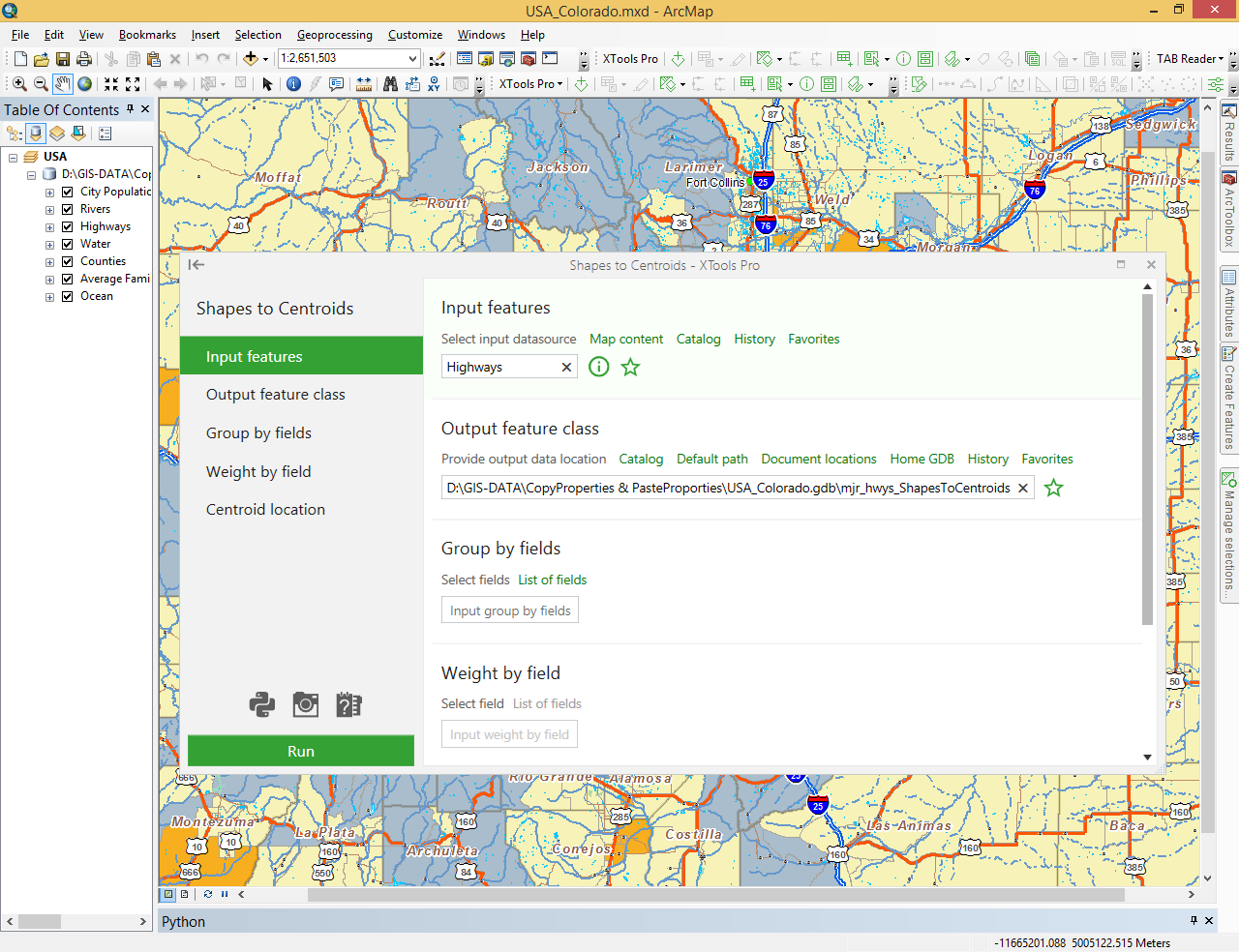This screenshot has width=1239, height=952.
Task: Open the Bookmarks menu
Action: click(x=147, y=35)
